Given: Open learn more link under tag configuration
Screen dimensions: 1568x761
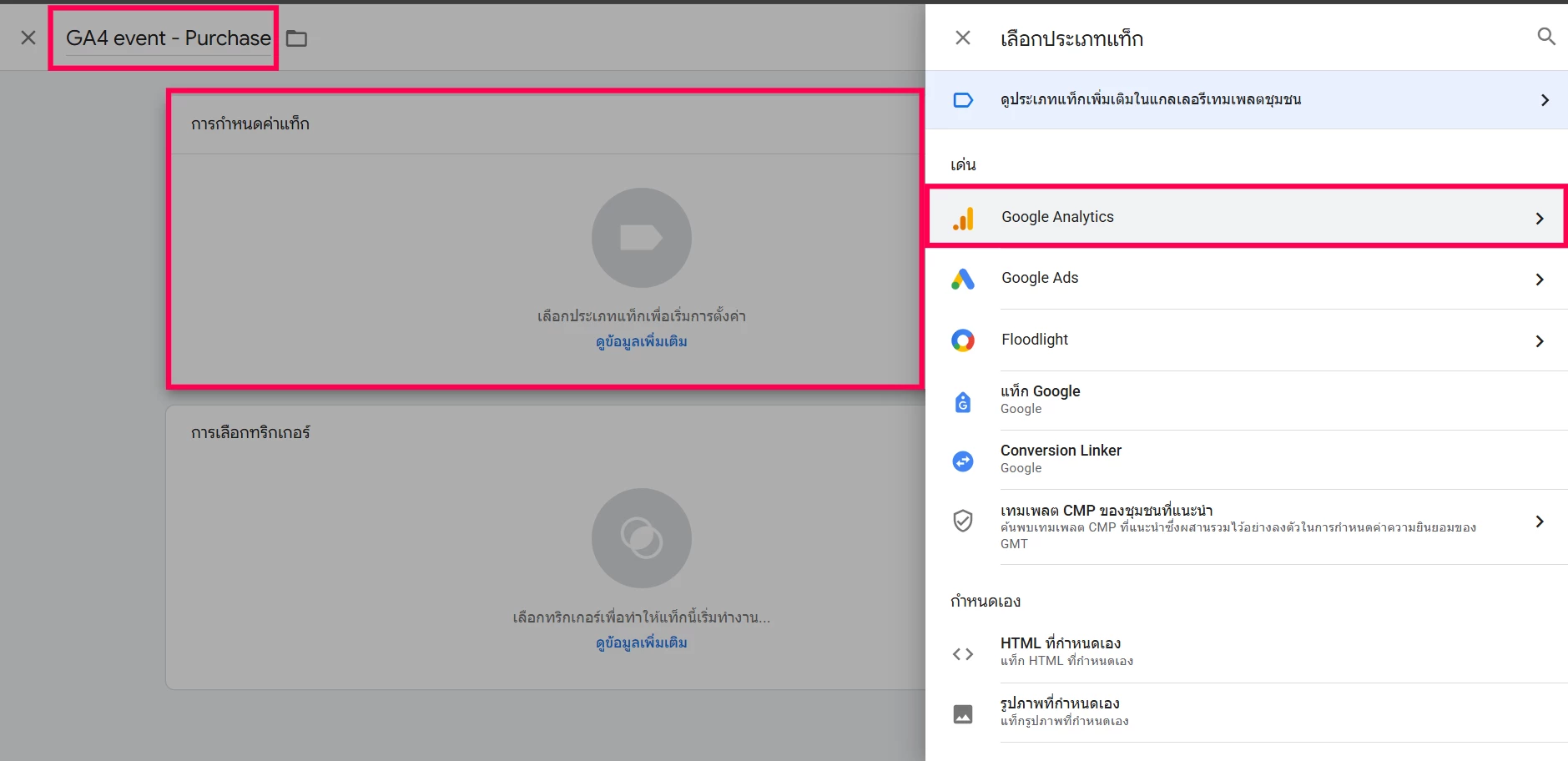Looking at the screenshot, I should tap(641, 341).
